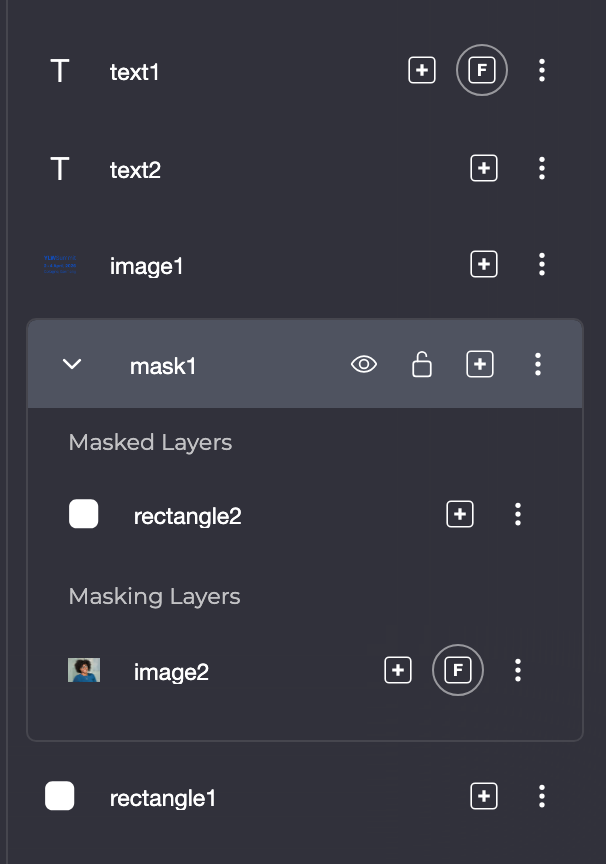Open the three-dot menu for rectangle1

[542, 796]
